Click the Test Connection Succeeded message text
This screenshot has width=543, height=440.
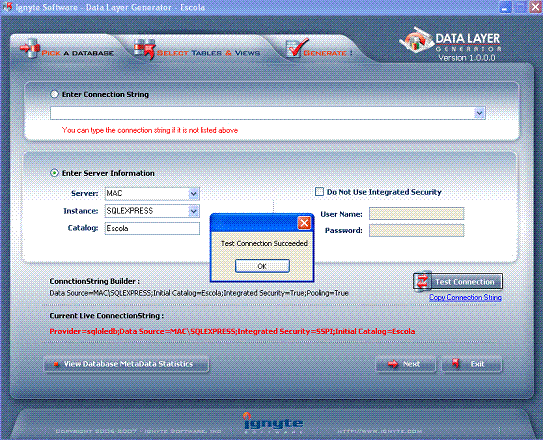click(264, 243)
